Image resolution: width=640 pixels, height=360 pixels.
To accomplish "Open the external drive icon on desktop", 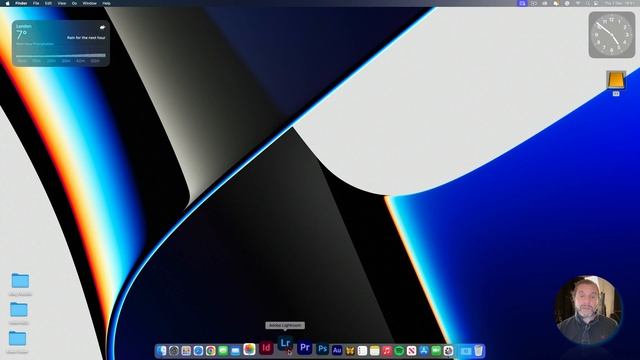I will pyautogui.click(x=616, y=80).
